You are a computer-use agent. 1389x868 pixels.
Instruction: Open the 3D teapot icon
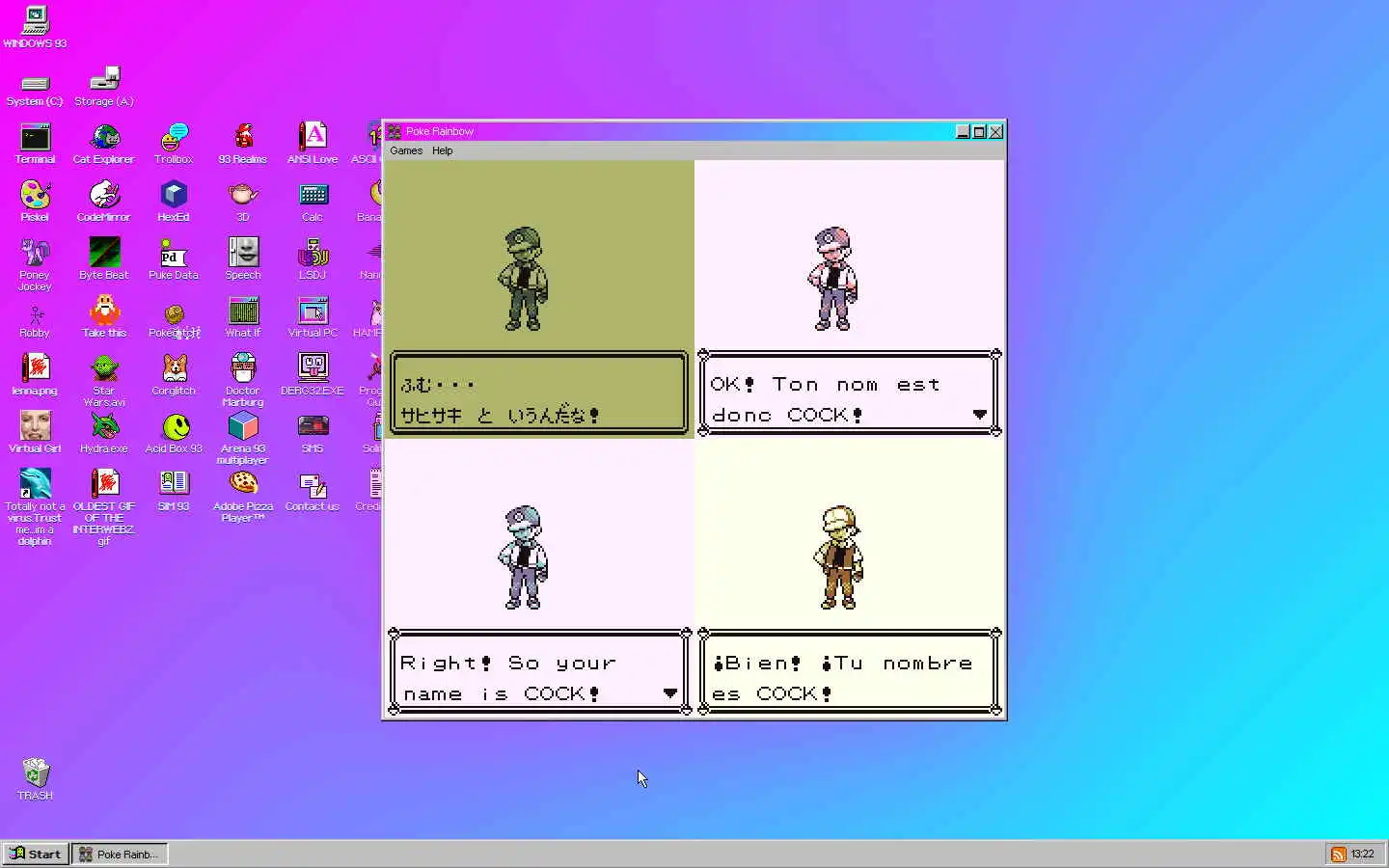[243, 202]
